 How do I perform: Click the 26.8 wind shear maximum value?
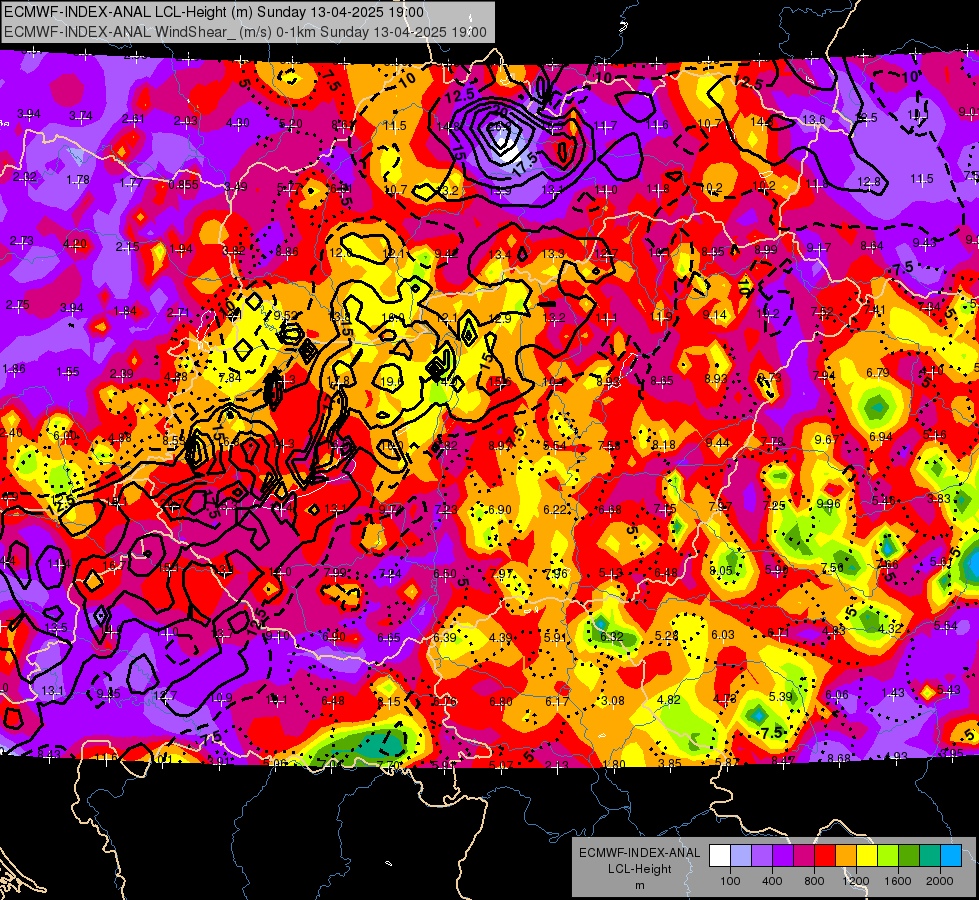click(499, 126)
